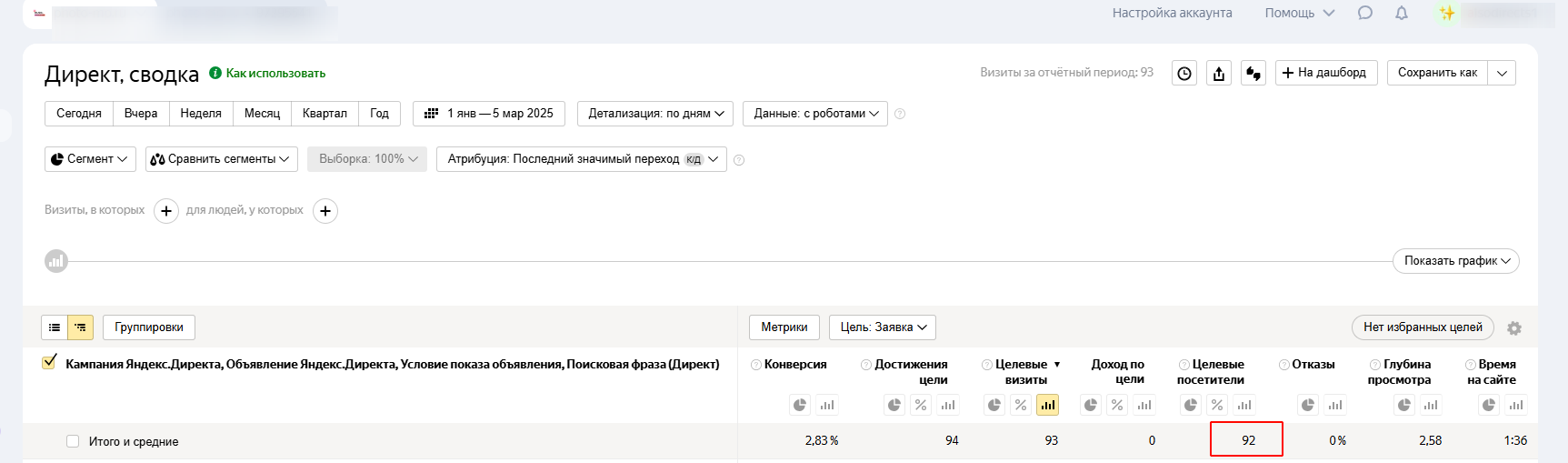
Task: Open the chat messages icon
Action: pyautogui.click(x=1364, y=13)
